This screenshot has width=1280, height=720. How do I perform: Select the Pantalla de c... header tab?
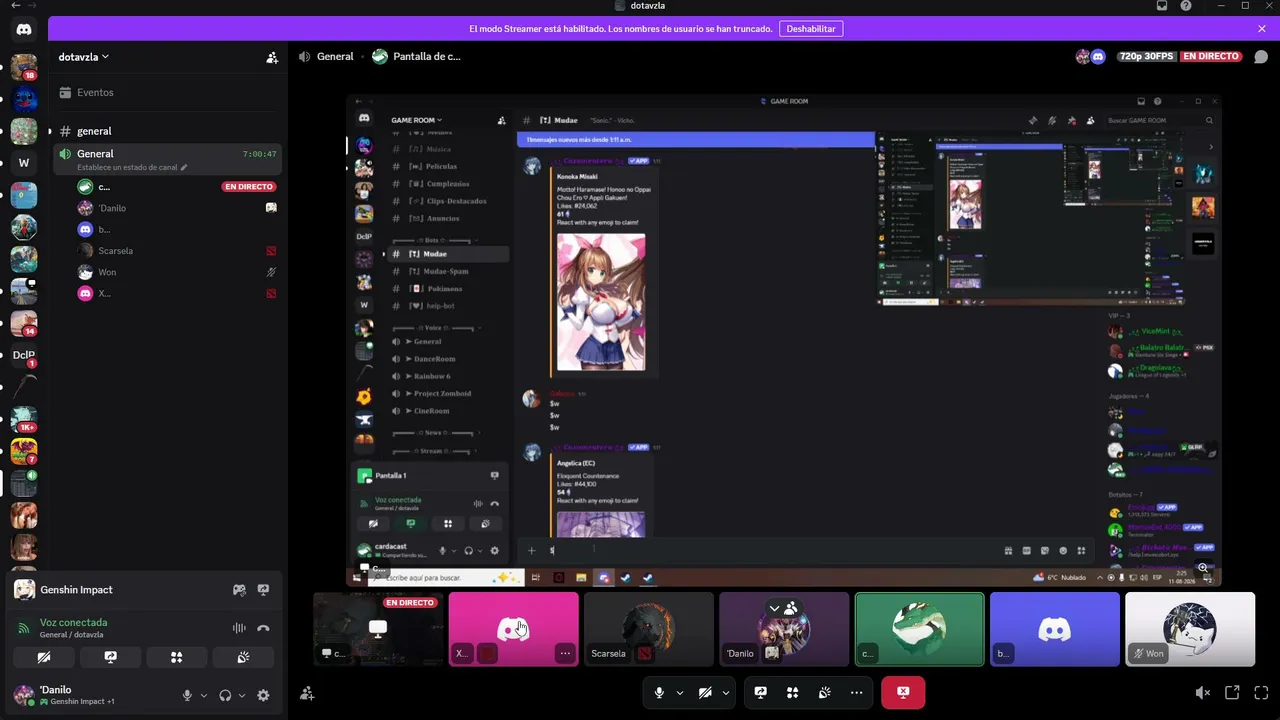pos(416,57)
